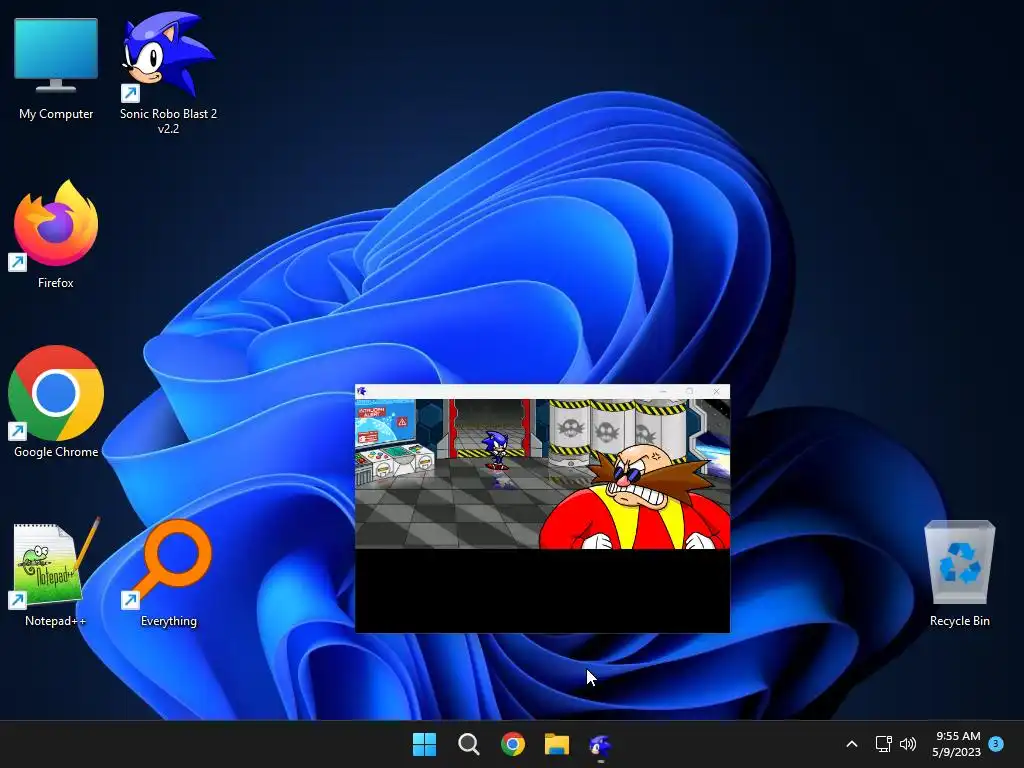Click Dr. Eggman in the game scene
The image size is (1024, 768).
click(x=635, y=496)
